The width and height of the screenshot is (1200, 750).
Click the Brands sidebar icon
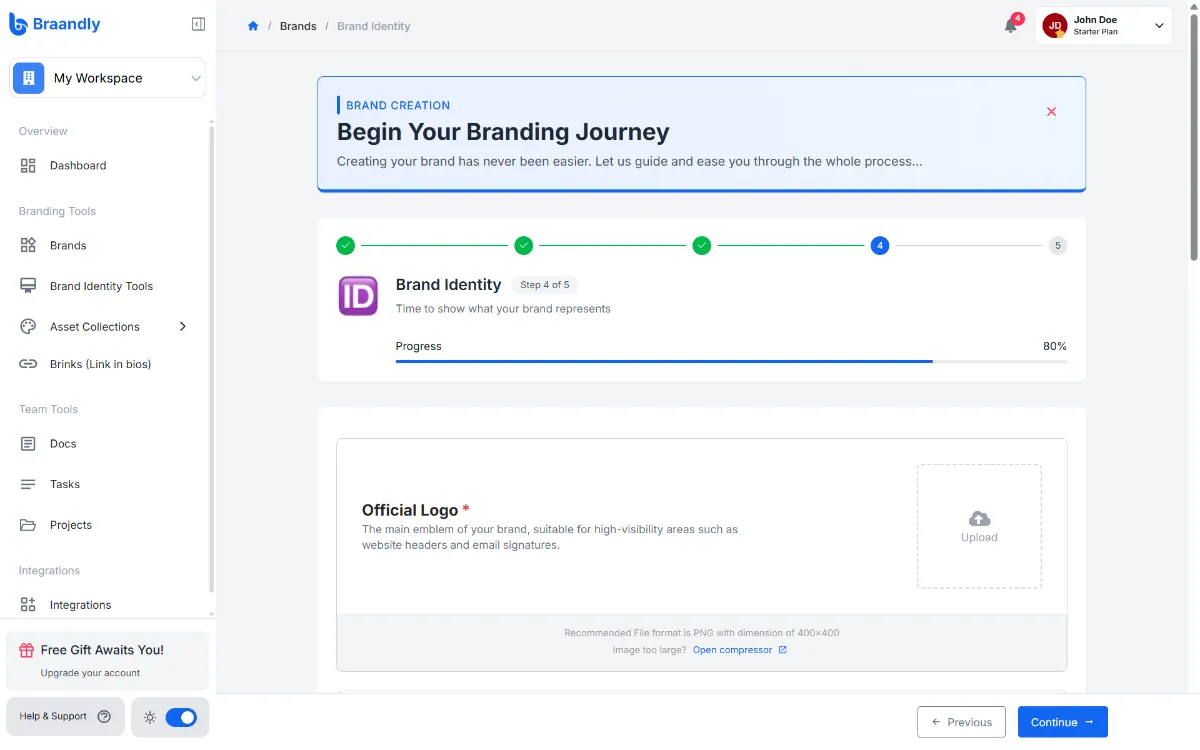pyautogui.click(x=28, y=245)
